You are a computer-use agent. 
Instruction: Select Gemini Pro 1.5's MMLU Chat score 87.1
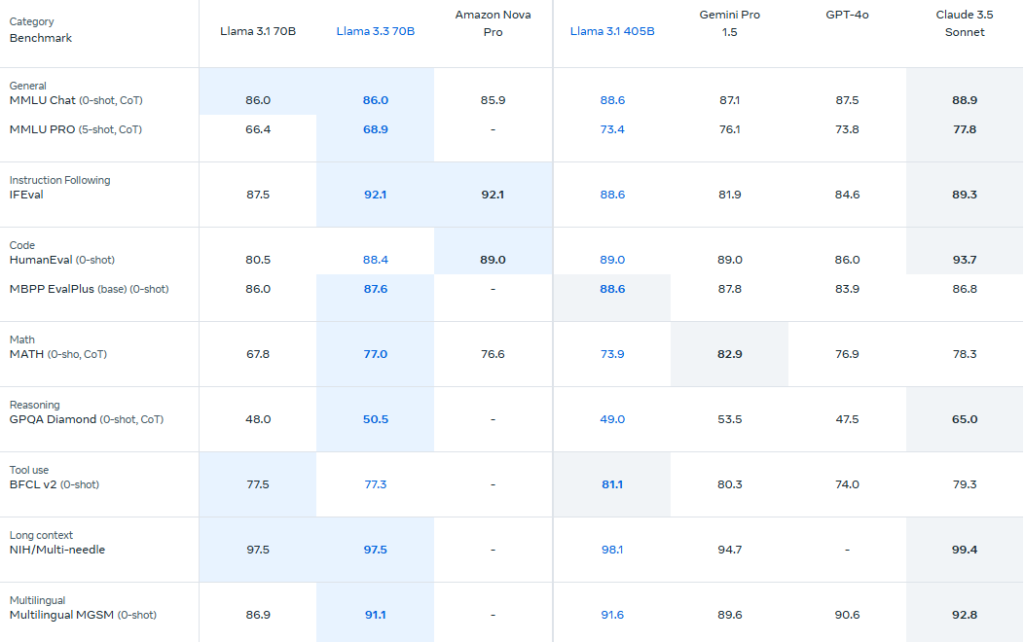coord(729,101)
